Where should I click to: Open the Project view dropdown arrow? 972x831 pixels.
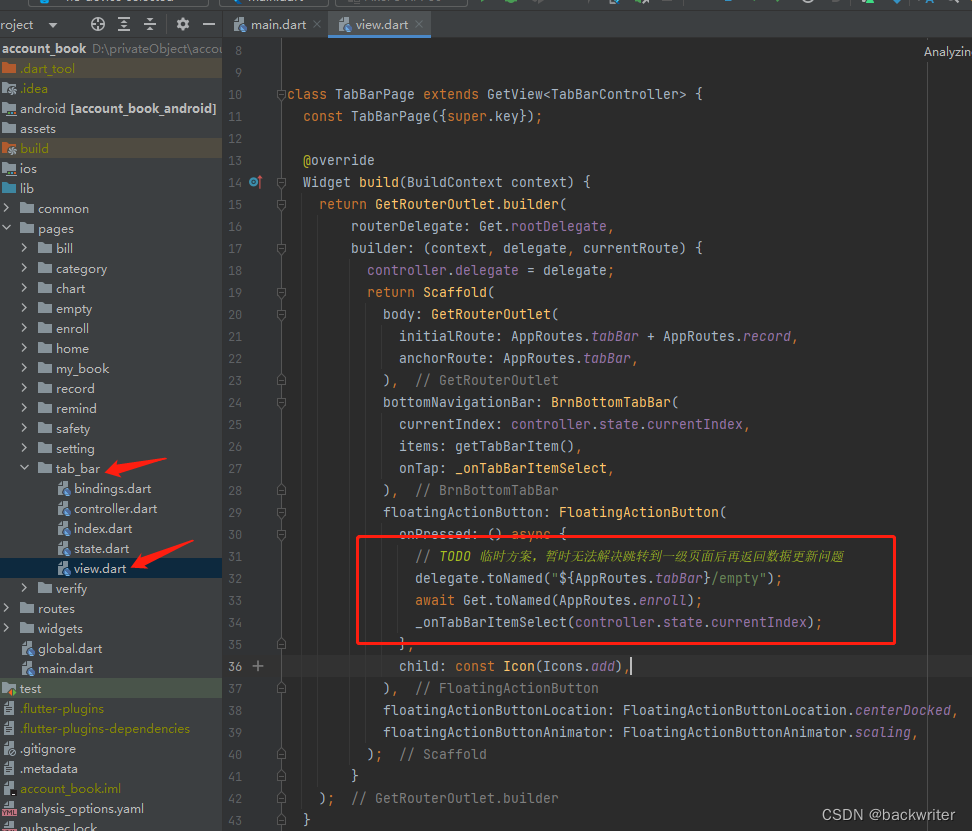point(53,25)
